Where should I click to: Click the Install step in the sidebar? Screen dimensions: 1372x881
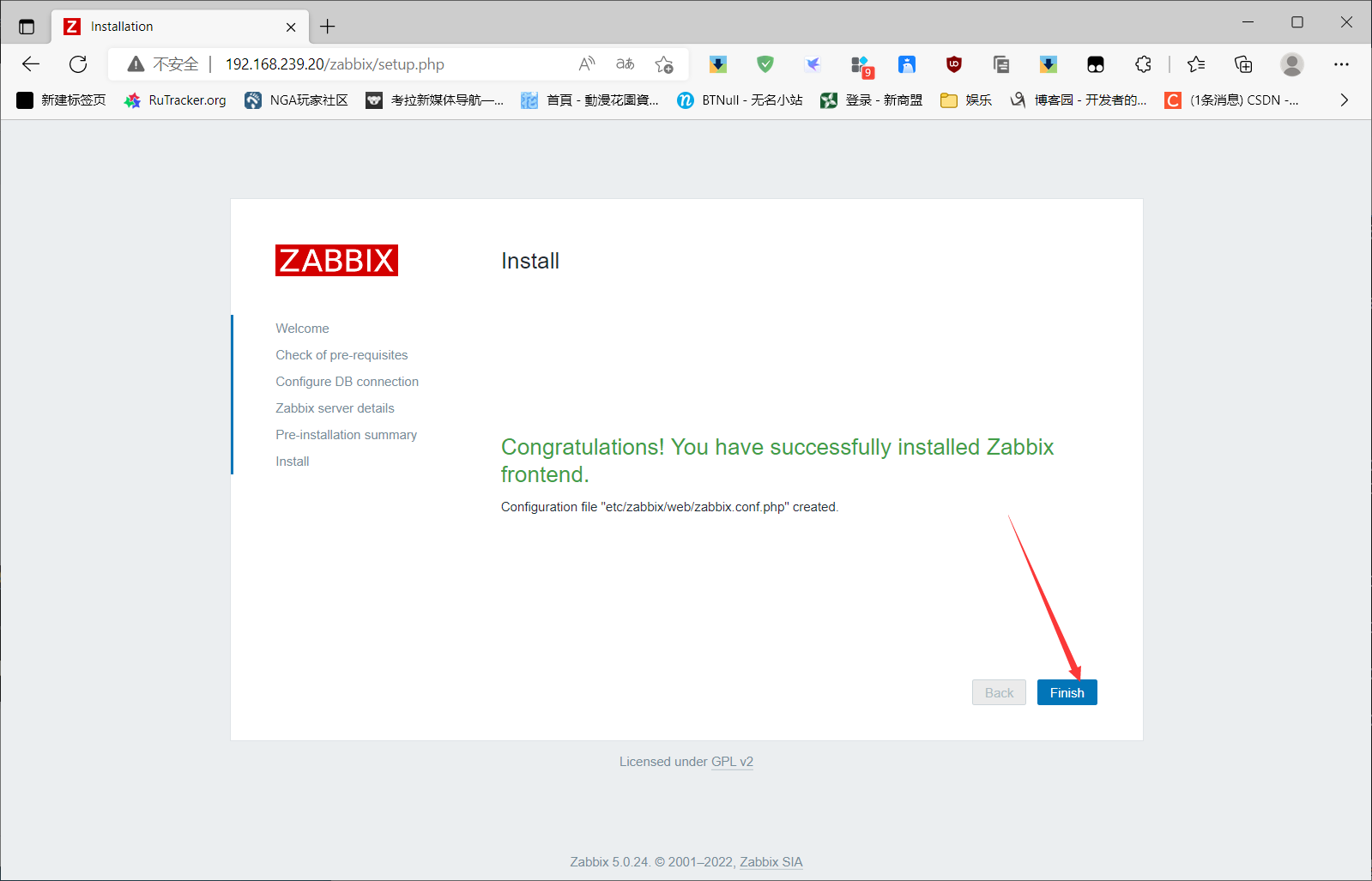(293, 462)
